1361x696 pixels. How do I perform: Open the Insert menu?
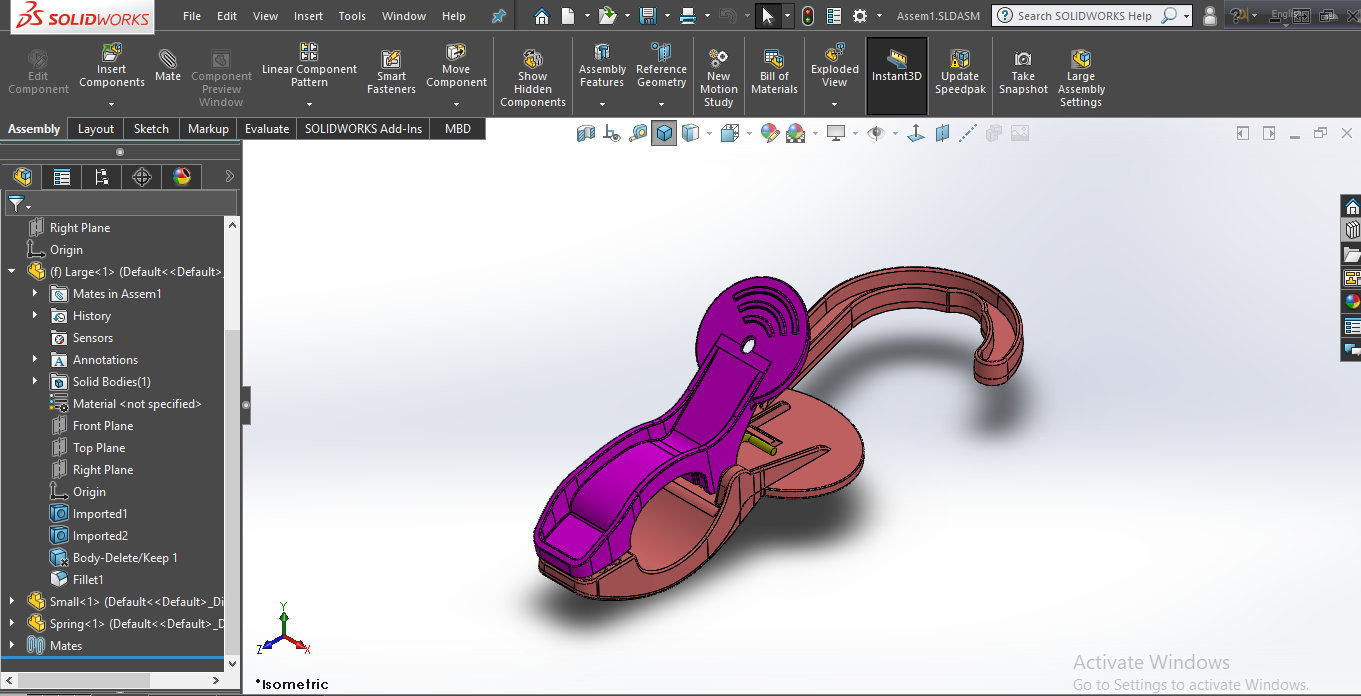click(308, 16)
